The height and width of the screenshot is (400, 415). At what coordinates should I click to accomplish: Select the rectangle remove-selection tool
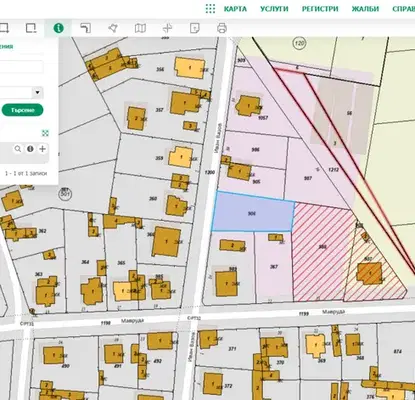(31, 28)
